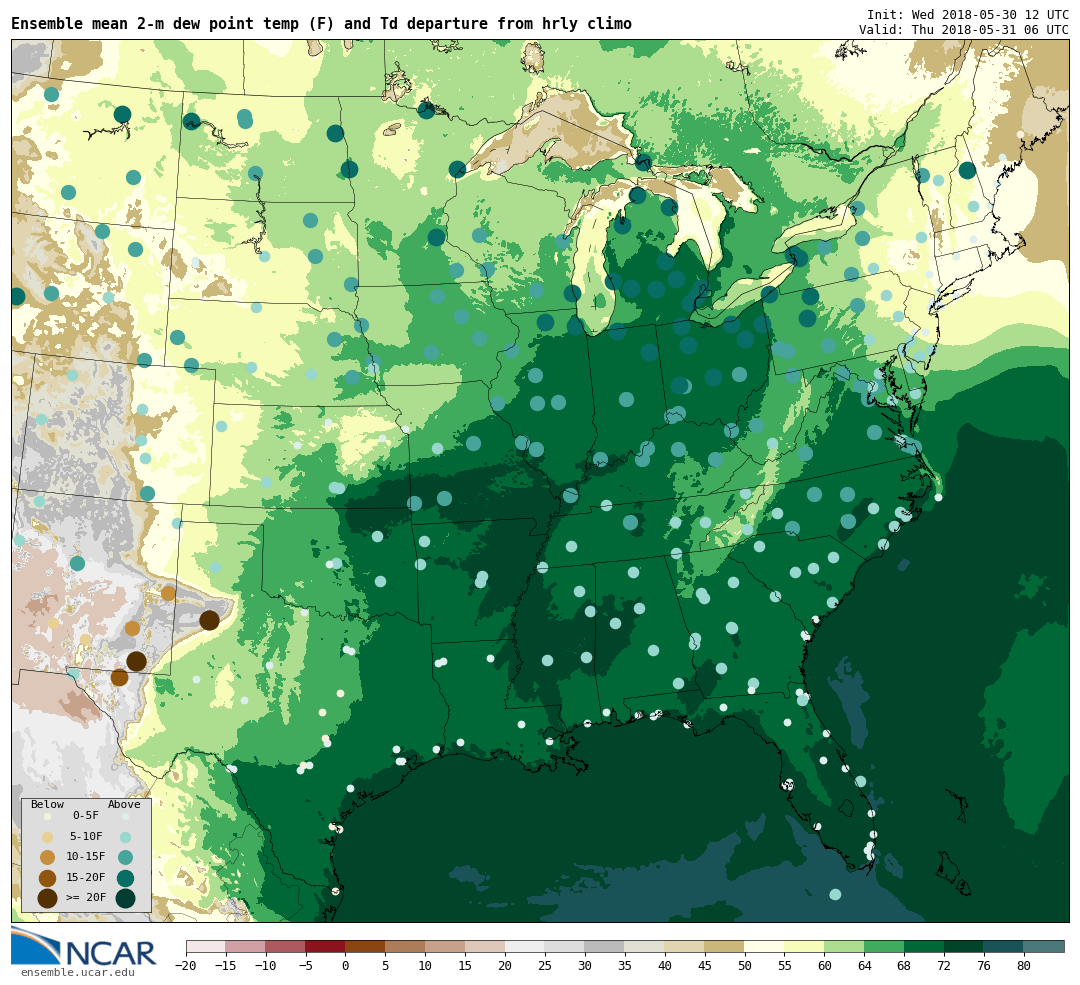The height and width of the screenshot is (985, 1080).
Task: Click the '80' label on the color bar
Action: [x=1024, y=966]
